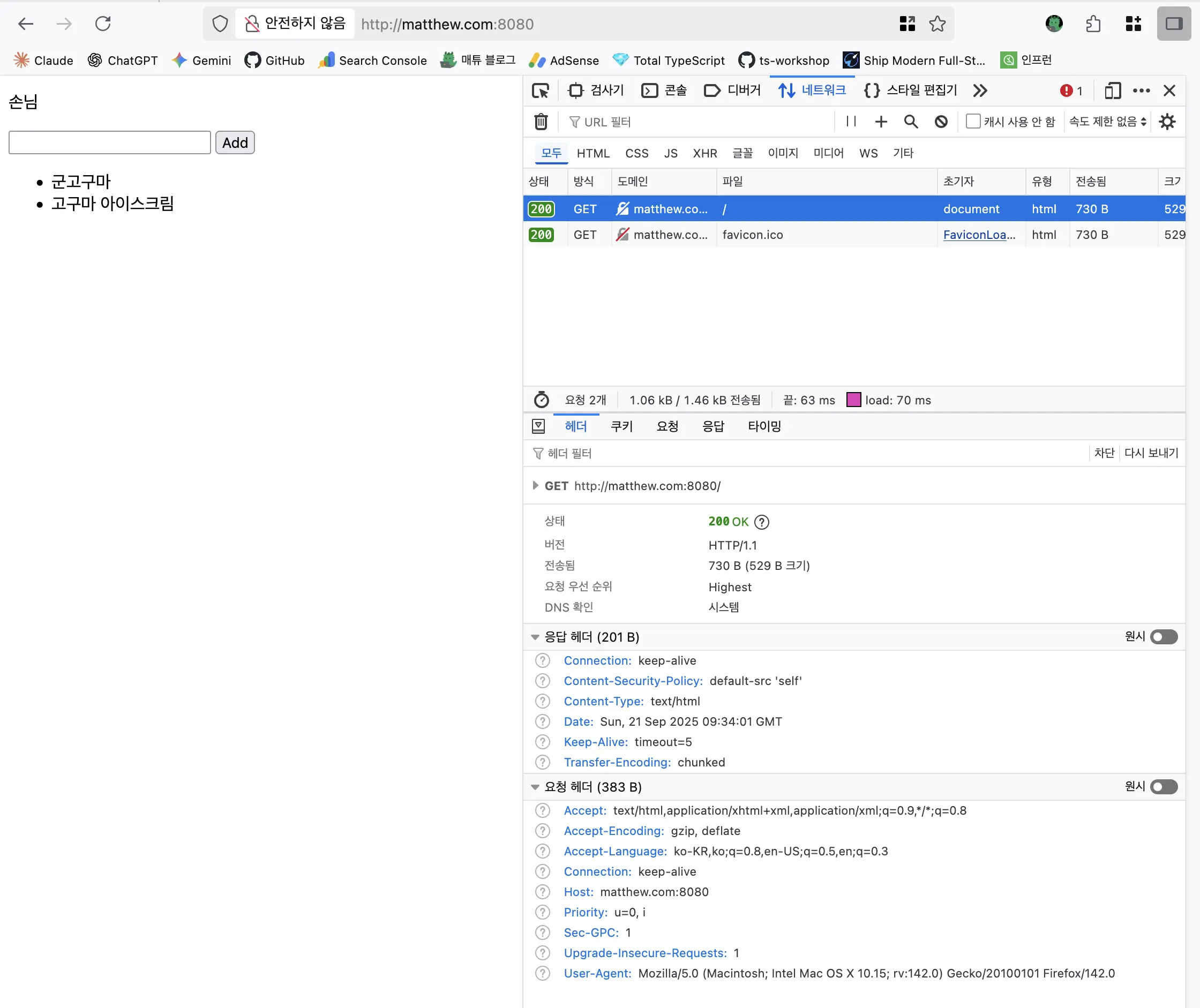Viewport: 1200px width, 1008px height.
Task: Open the 콘솔 panel
Action: point(664,91)
